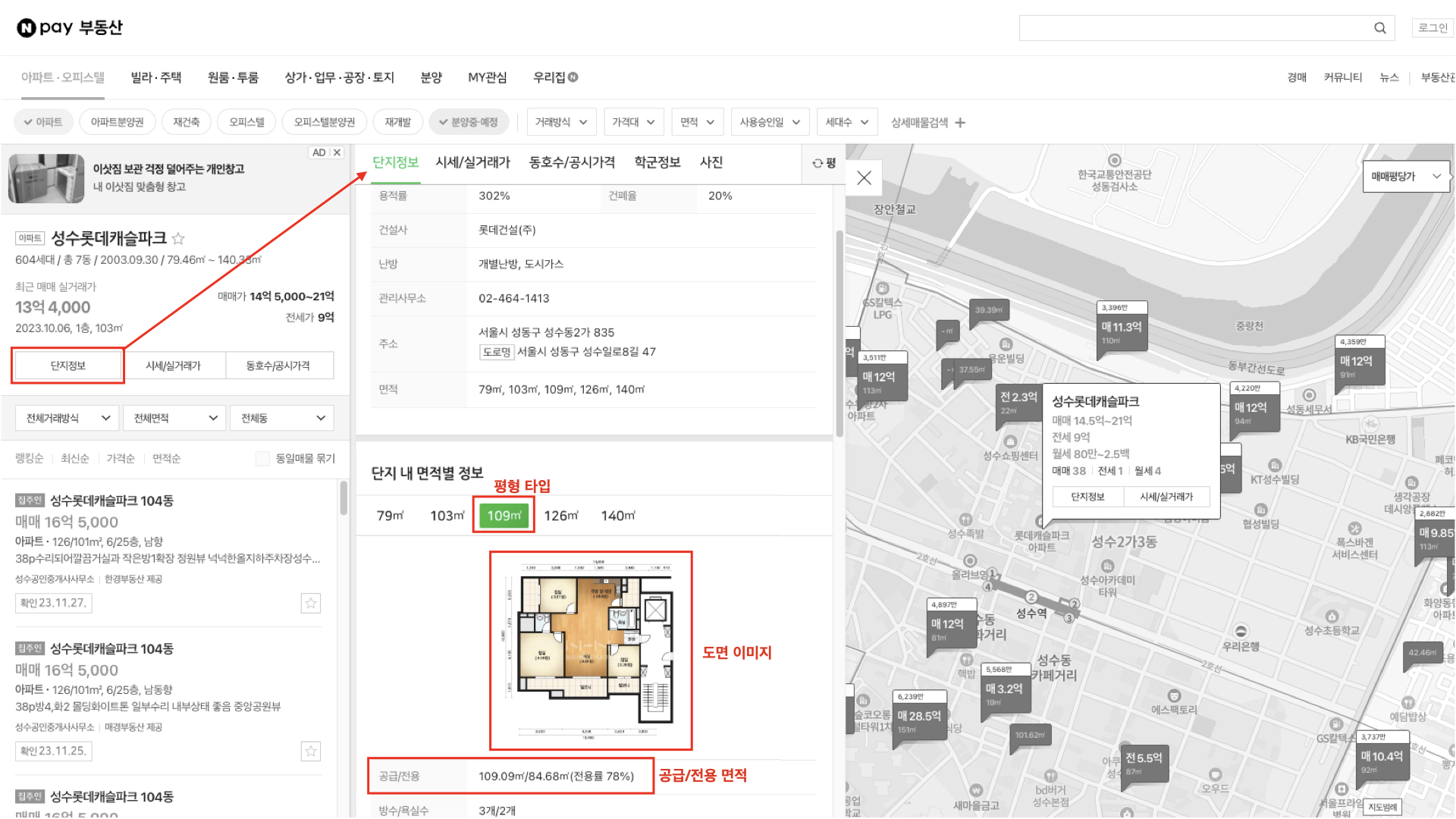The image size is (1456, 819).
Task: Open the 거래방식 dropdown
Action: click(x=560, y=122)
